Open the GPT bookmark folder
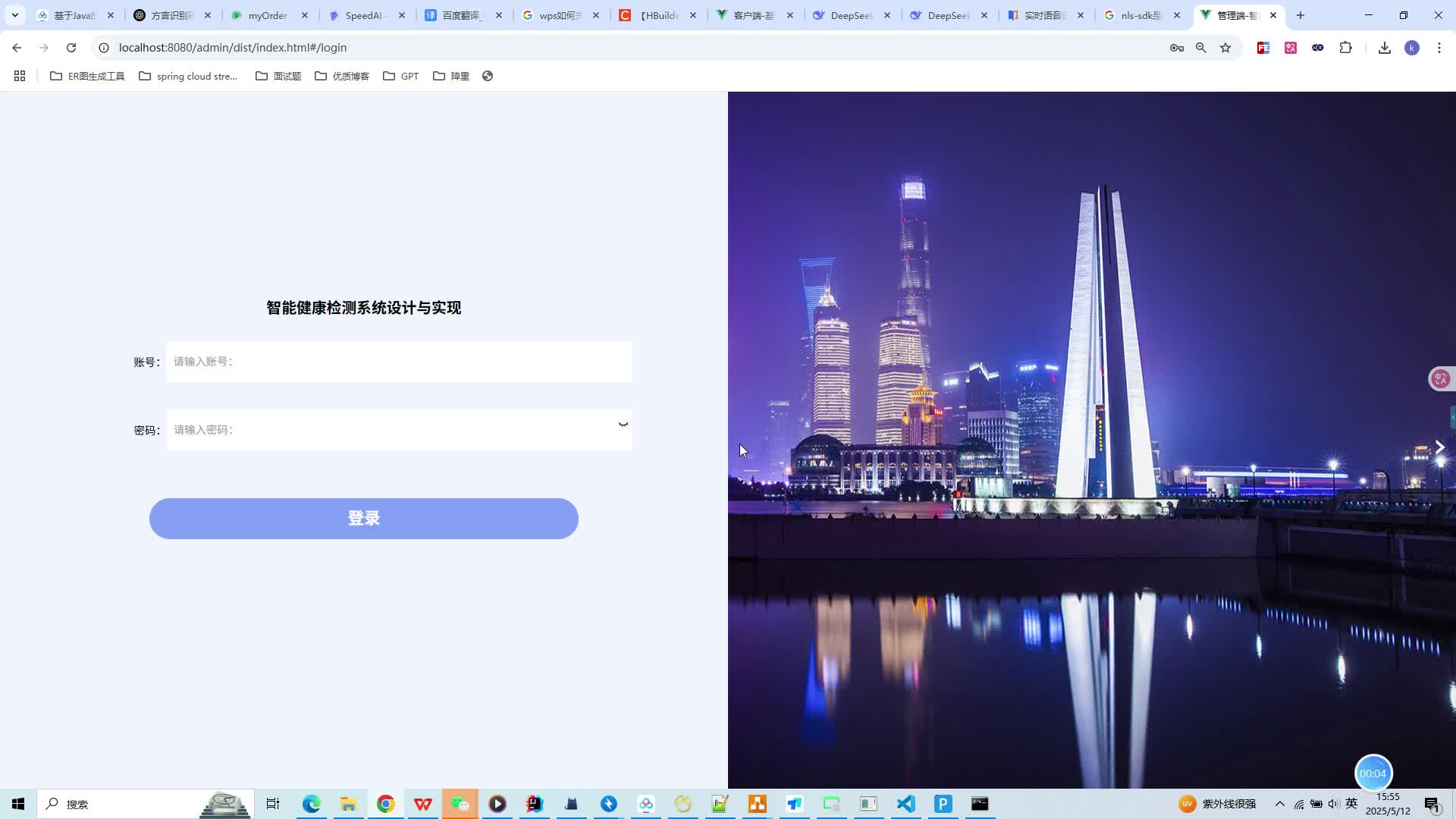 click(401, 76)
